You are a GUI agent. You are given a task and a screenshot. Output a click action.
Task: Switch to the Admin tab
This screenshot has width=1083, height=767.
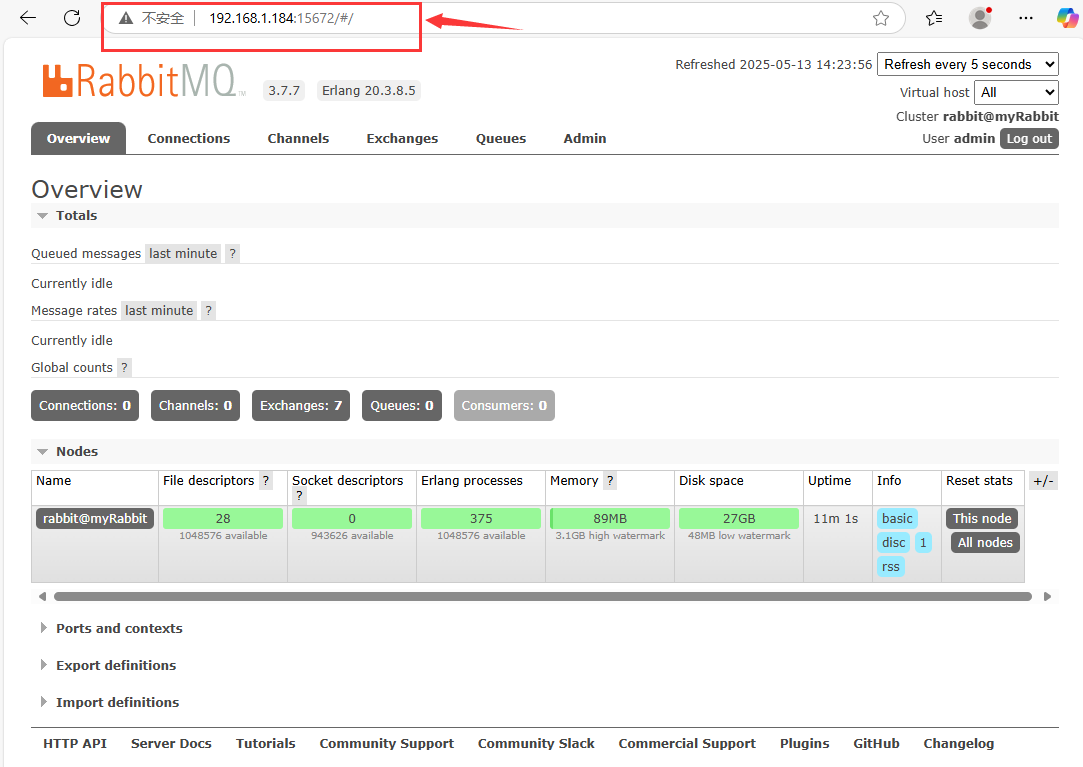pos(584,138)
